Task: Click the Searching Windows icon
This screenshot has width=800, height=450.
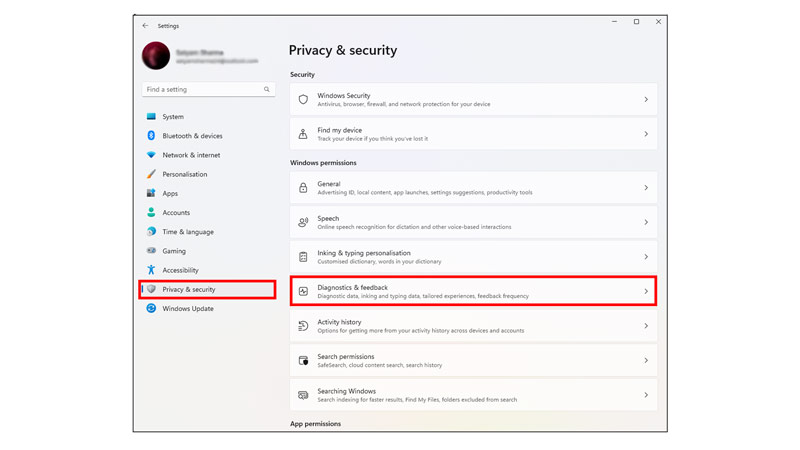Action: 303,395
